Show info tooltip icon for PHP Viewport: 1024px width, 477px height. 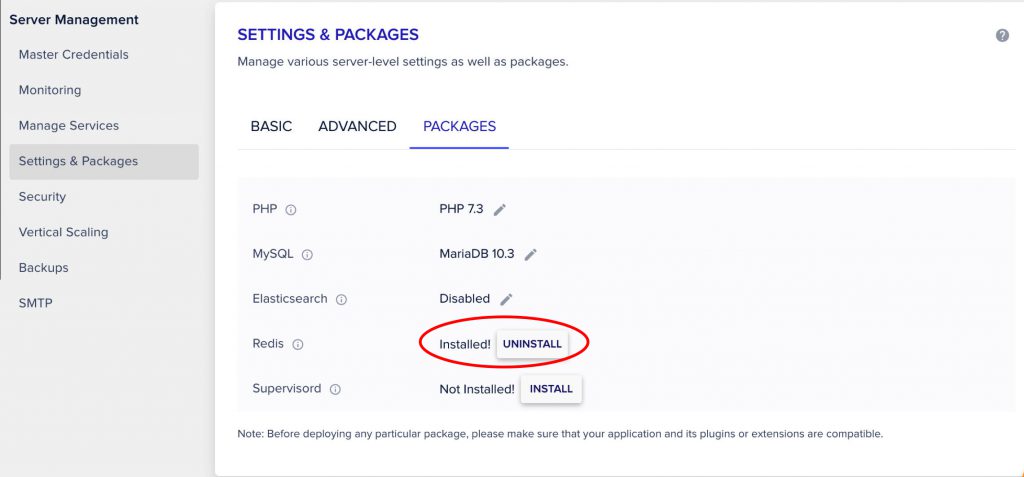[291, 210]
